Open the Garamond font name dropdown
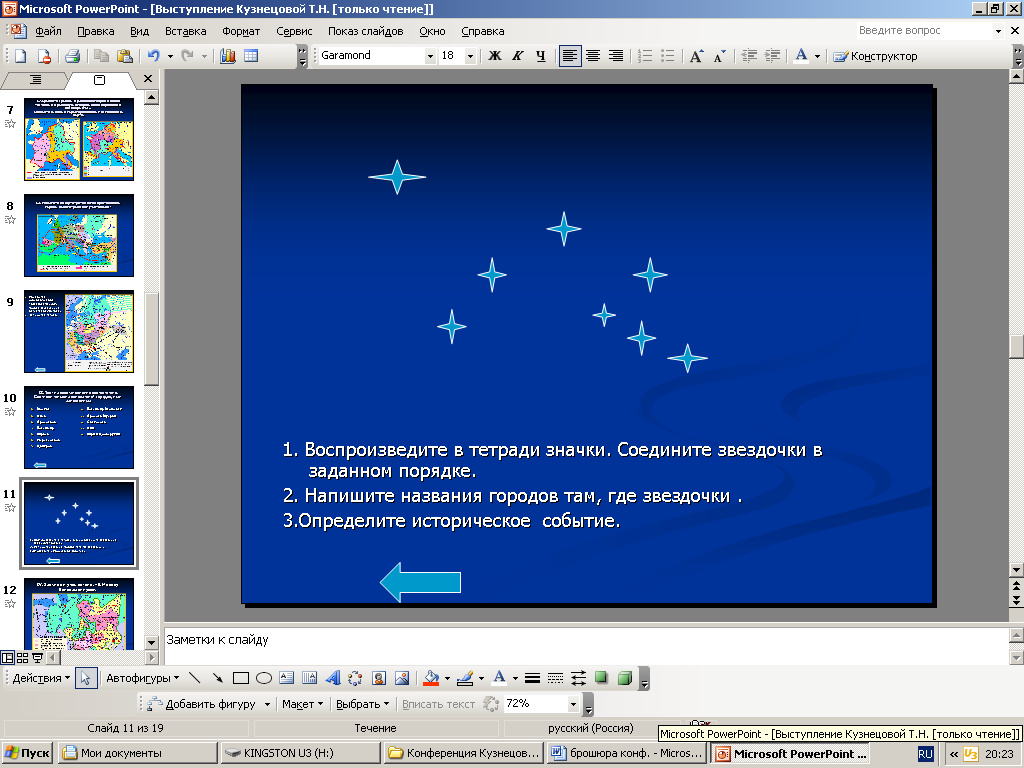Screen dimensions: 1024x768 tap(430, 56)
